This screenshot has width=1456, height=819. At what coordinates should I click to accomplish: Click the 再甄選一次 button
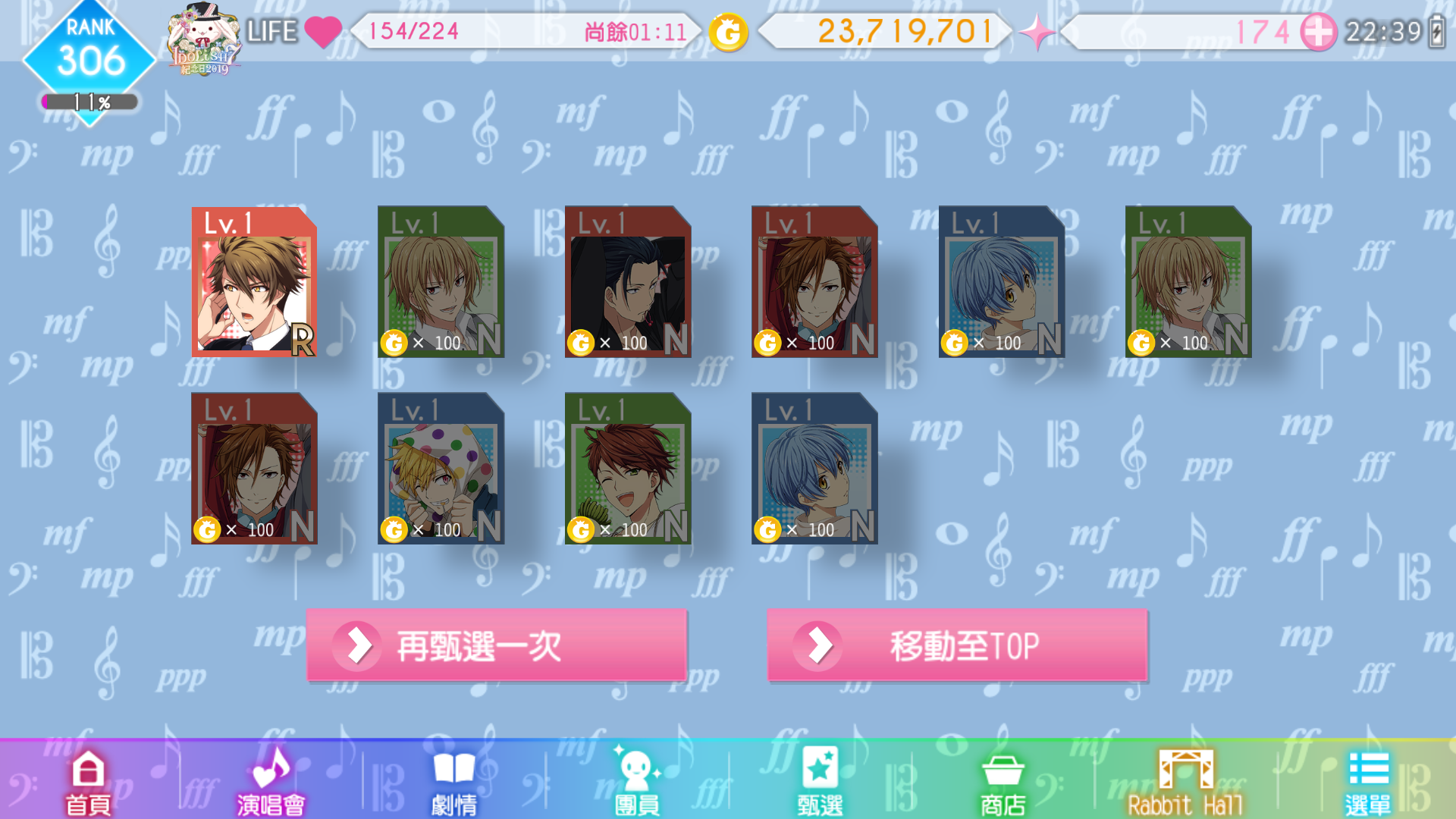coord(497,645)
